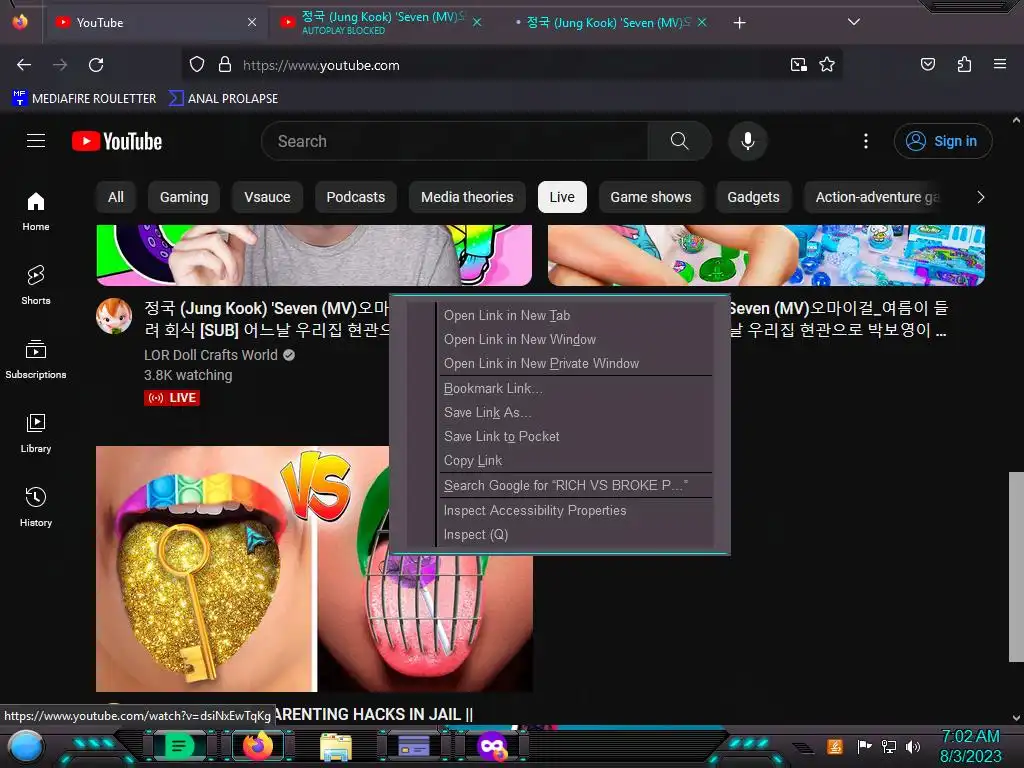Open file explorer in the taskbar
The height and width of the screenshot is (768, 1024).
(x=336, y=747)
